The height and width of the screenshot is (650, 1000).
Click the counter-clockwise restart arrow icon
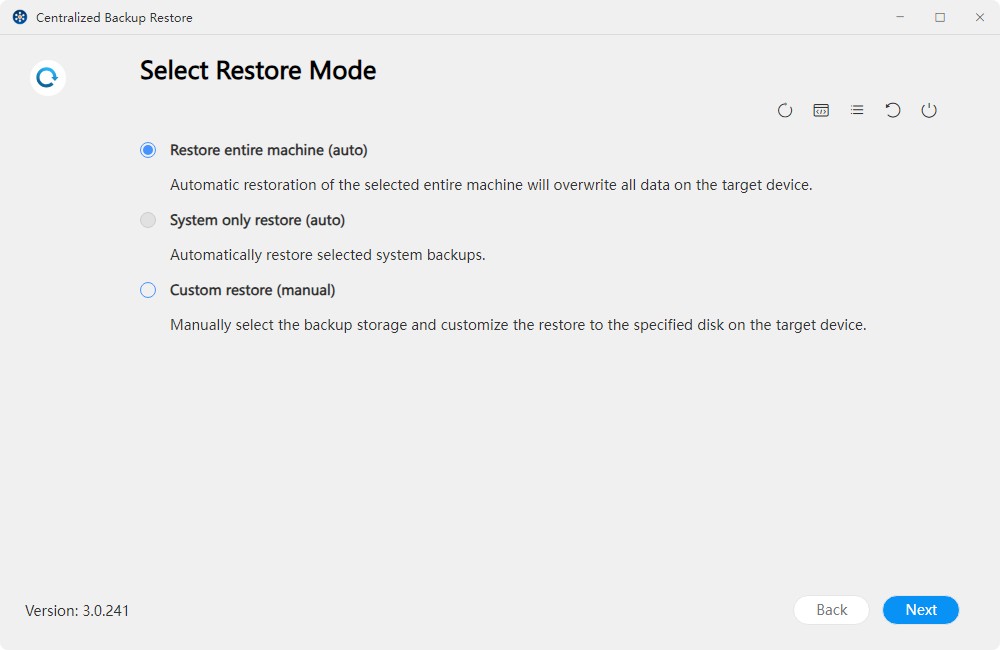click(893, 111)
